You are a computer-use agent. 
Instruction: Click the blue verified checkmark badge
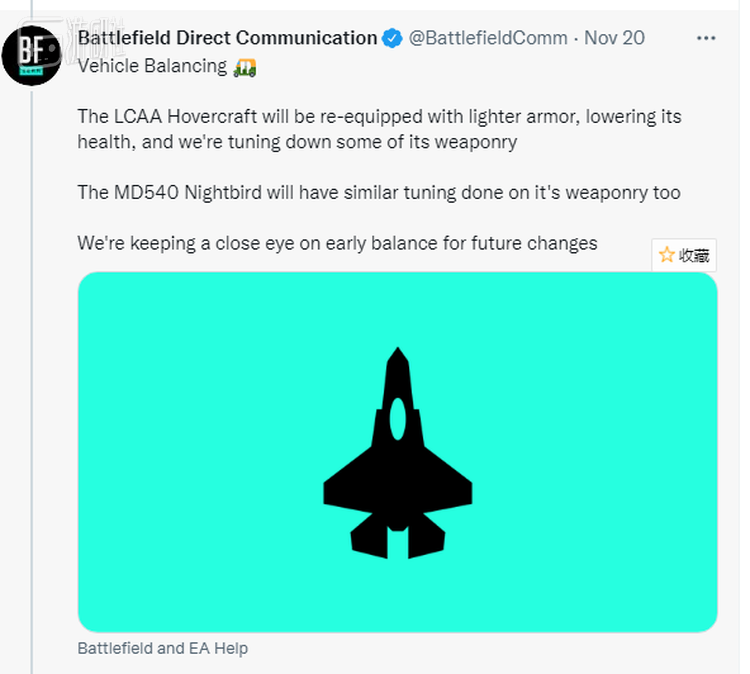(x=393, y=39)
